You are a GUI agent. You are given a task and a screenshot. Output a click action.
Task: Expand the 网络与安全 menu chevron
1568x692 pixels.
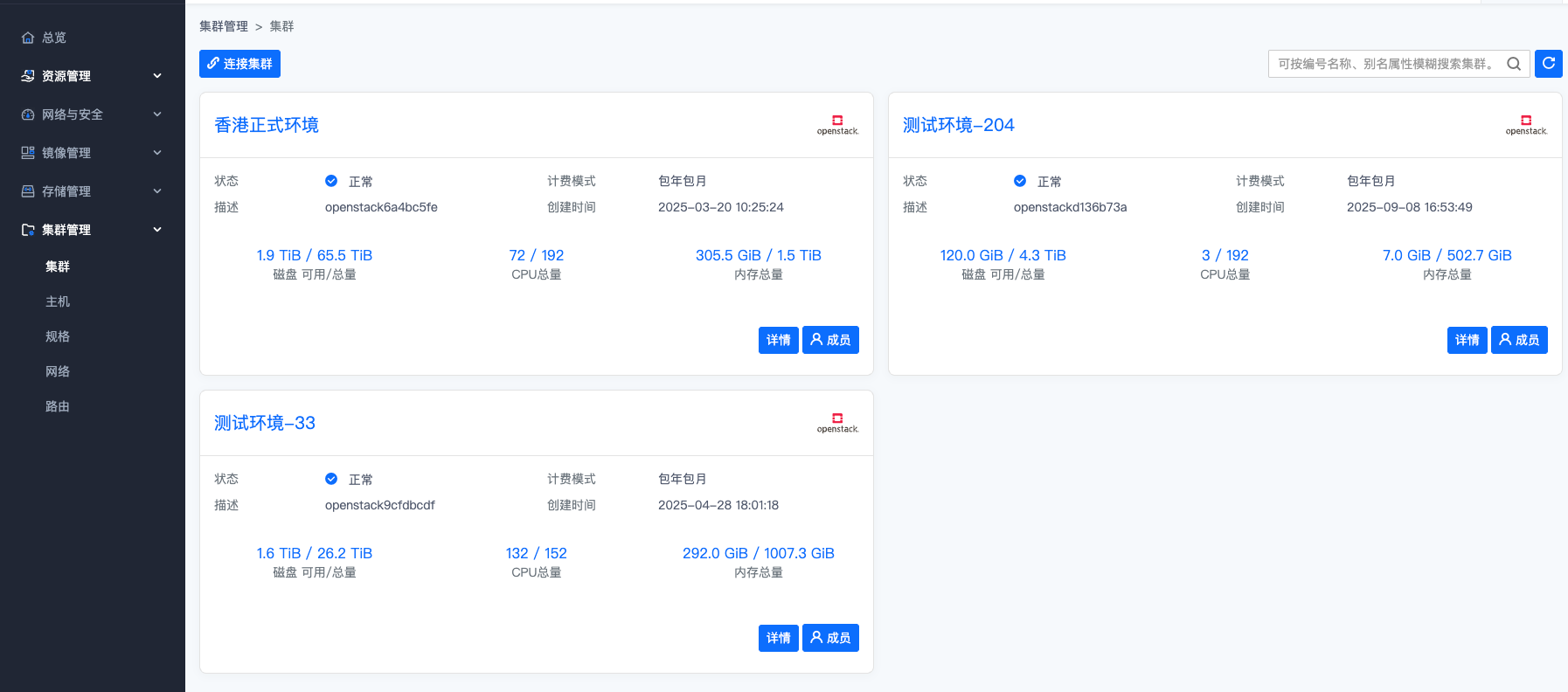point(157,114)
